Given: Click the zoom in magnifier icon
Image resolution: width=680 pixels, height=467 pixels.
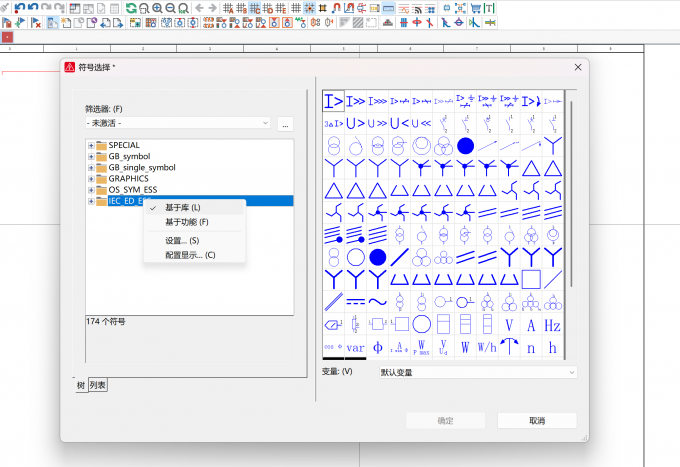Looking at the screenshot, I should coord(157,8).
